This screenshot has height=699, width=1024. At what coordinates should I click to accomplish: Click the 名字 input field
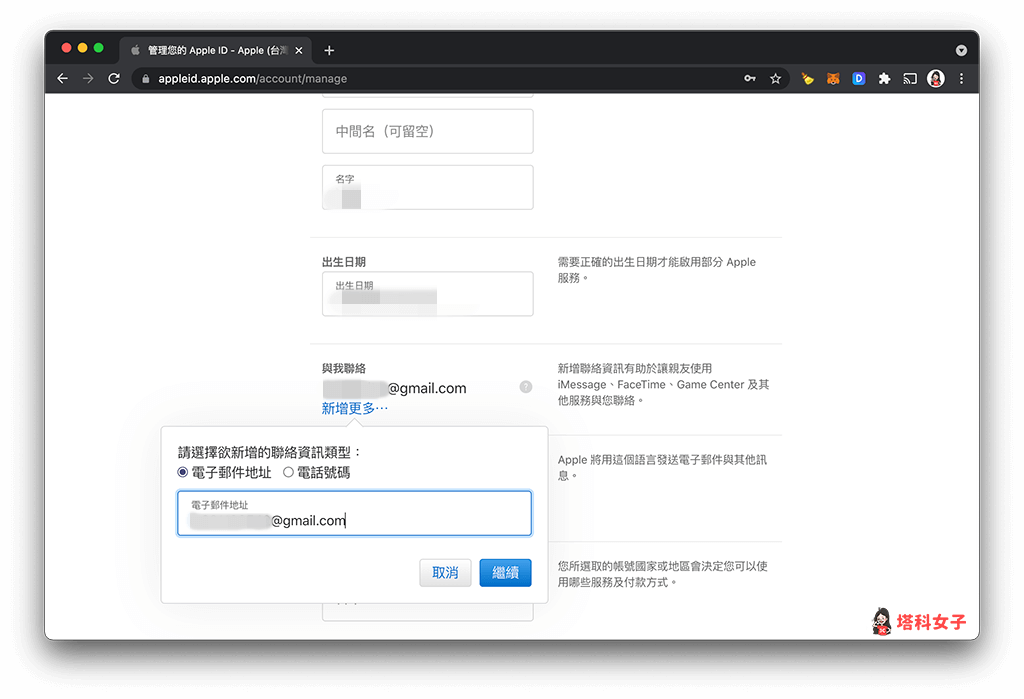click(428, 187)
